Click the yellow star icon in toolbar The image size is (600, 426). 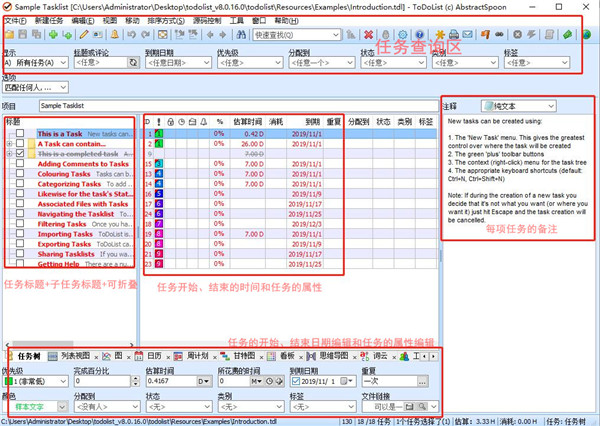click(x=440, y=35)
